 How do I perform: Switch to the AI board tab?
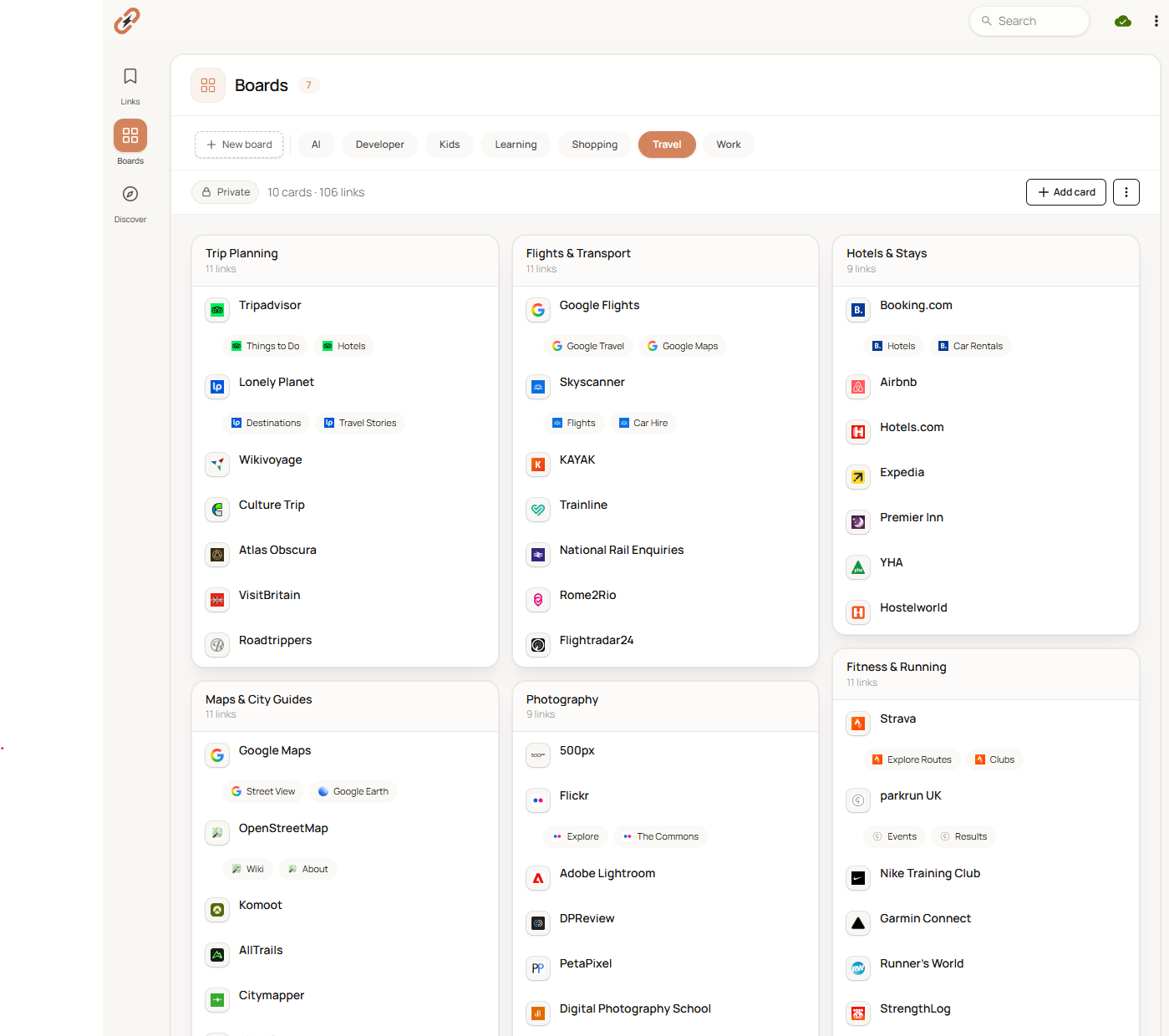pos(316,145)
